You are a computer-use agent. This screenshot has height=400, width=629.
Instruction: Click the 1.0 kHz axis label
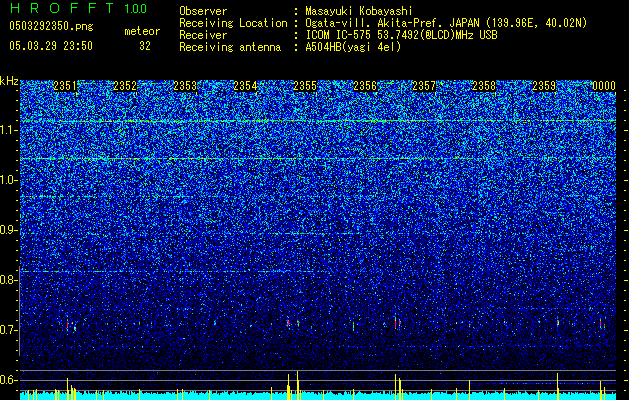click(8, 180)
